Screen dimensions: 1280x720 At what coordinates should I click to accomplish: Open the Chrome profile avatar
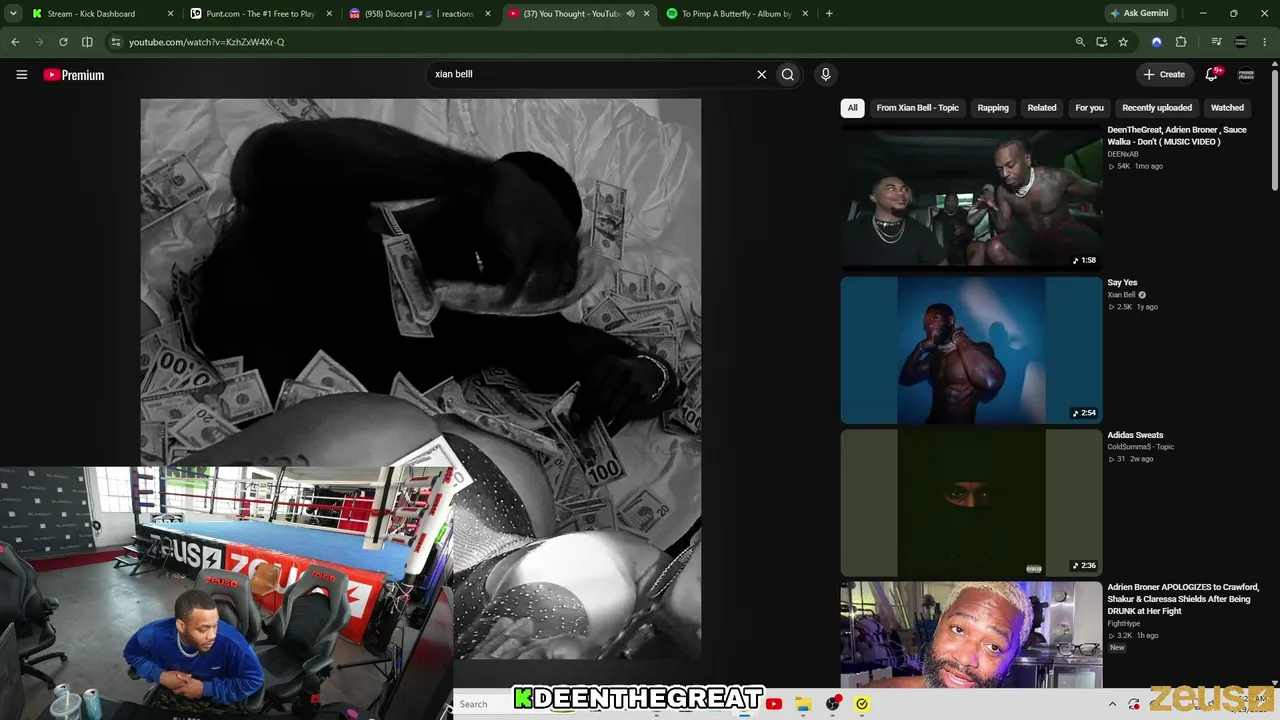[x=1241, y=42]
